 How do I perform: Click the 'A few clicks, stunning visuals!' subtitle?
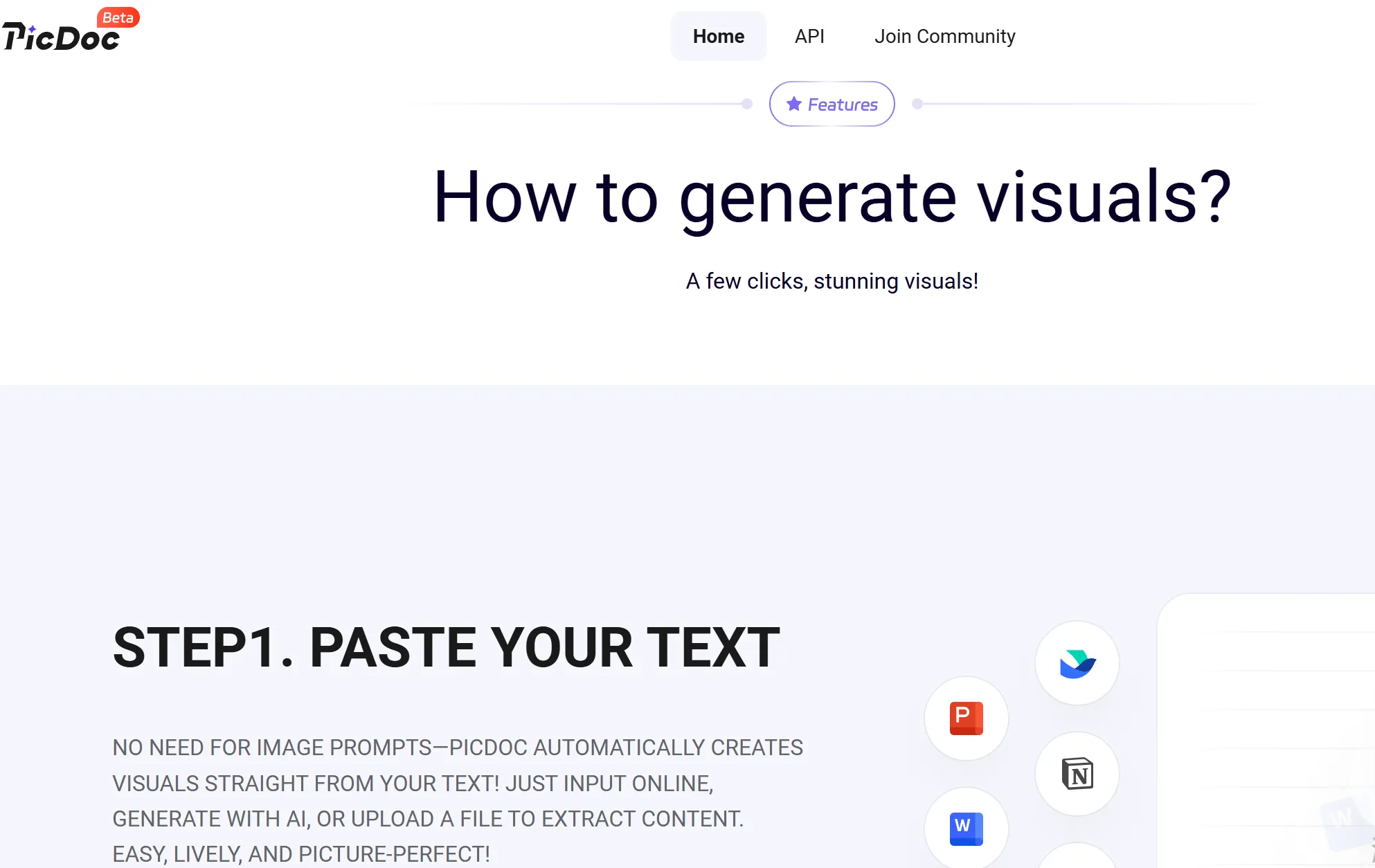coord(832,281)
